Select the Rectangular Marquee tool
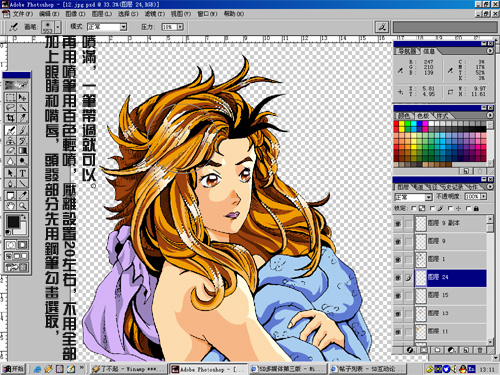Image resolution: width=500 pixels, height=375 pixels. [x=10, y=97]
